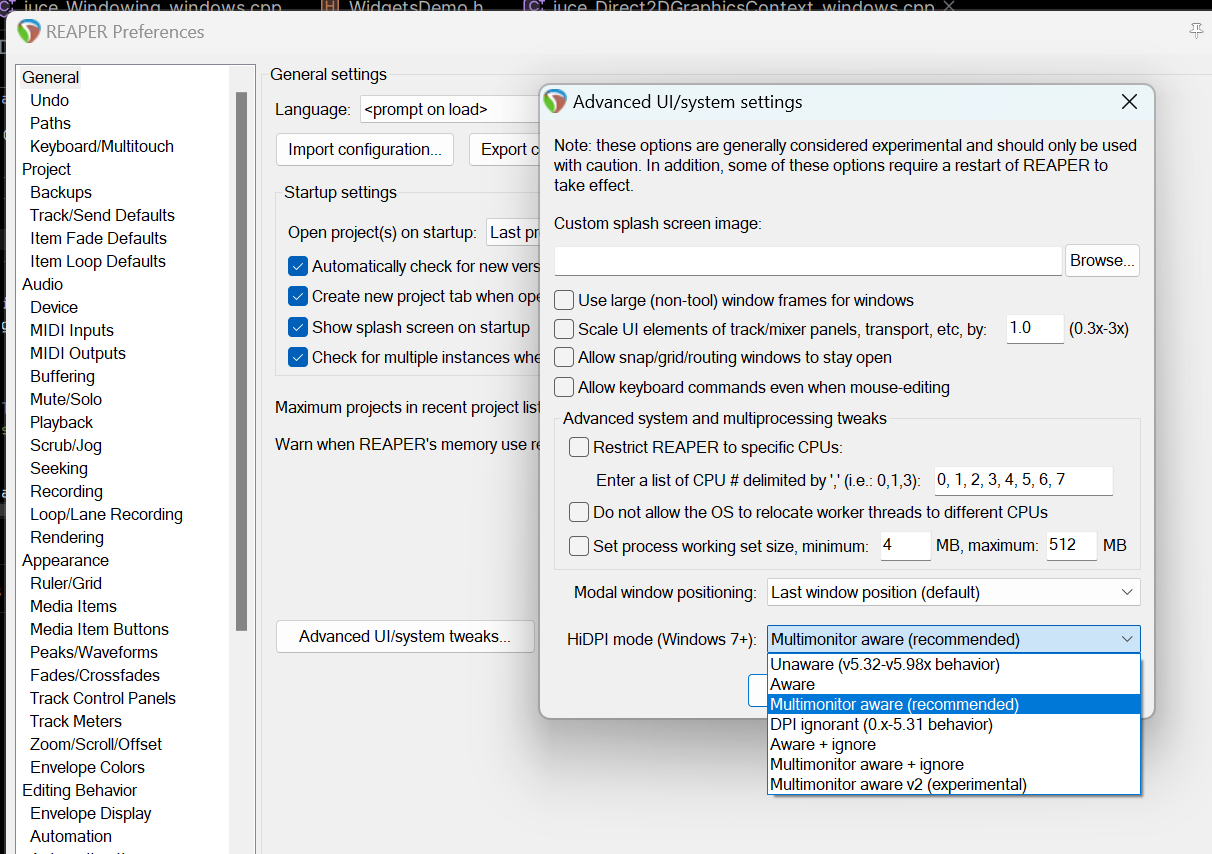This screenshot has height=854, width=1212.
Task: Select Undo in preferences tree
Action: [x=49, y=100]
